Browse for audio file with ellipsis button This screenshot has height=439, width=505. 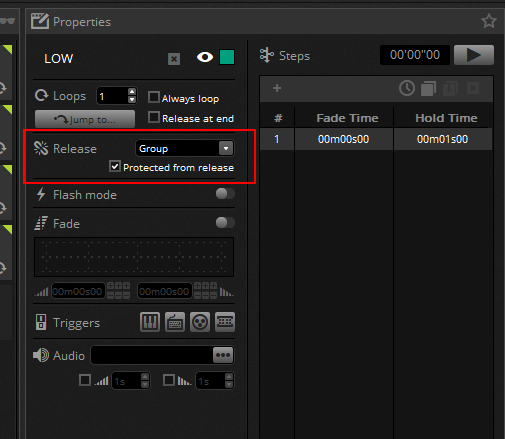(x=223, y=355)
